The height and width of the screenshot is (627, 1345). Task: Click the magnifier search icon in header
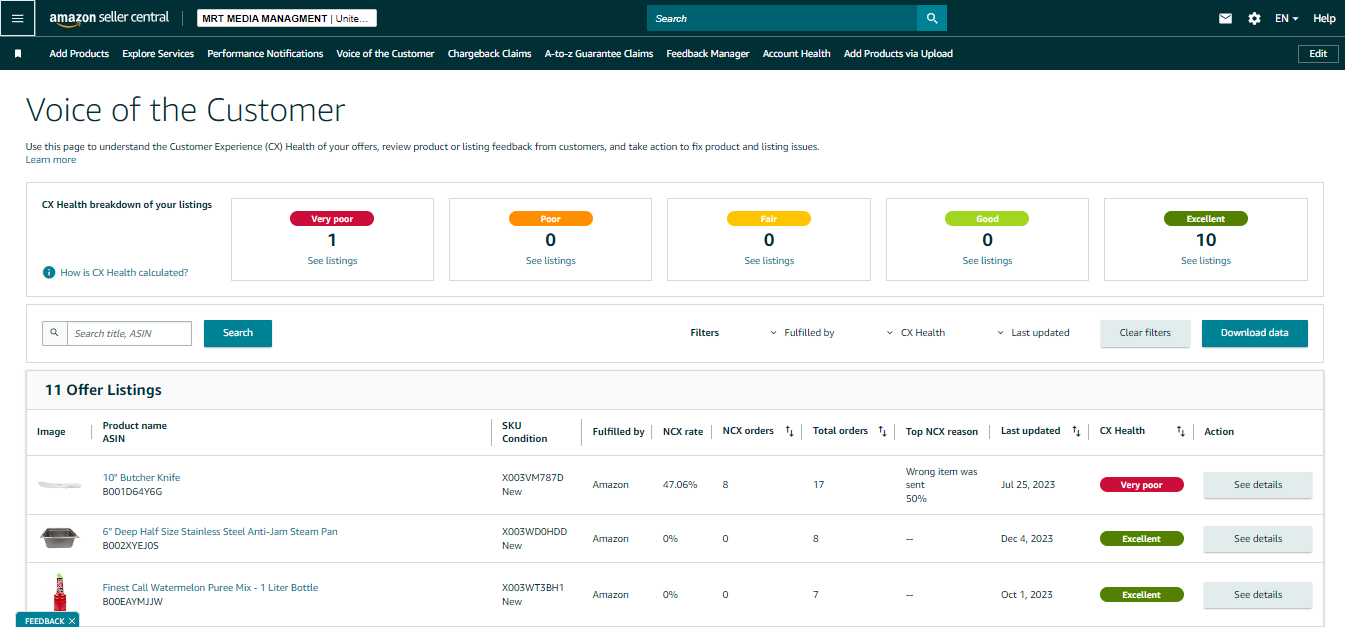[932, 18]
